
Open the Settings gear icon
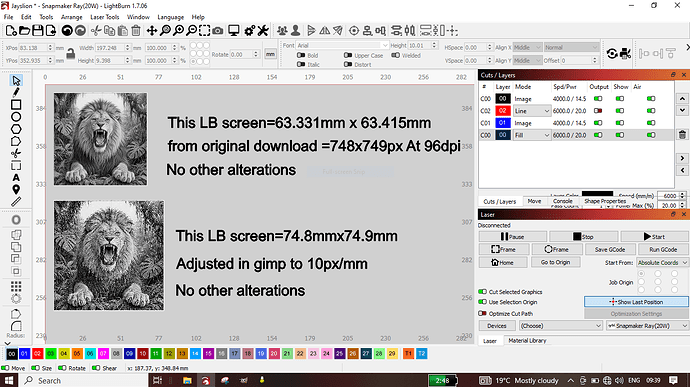250,30
